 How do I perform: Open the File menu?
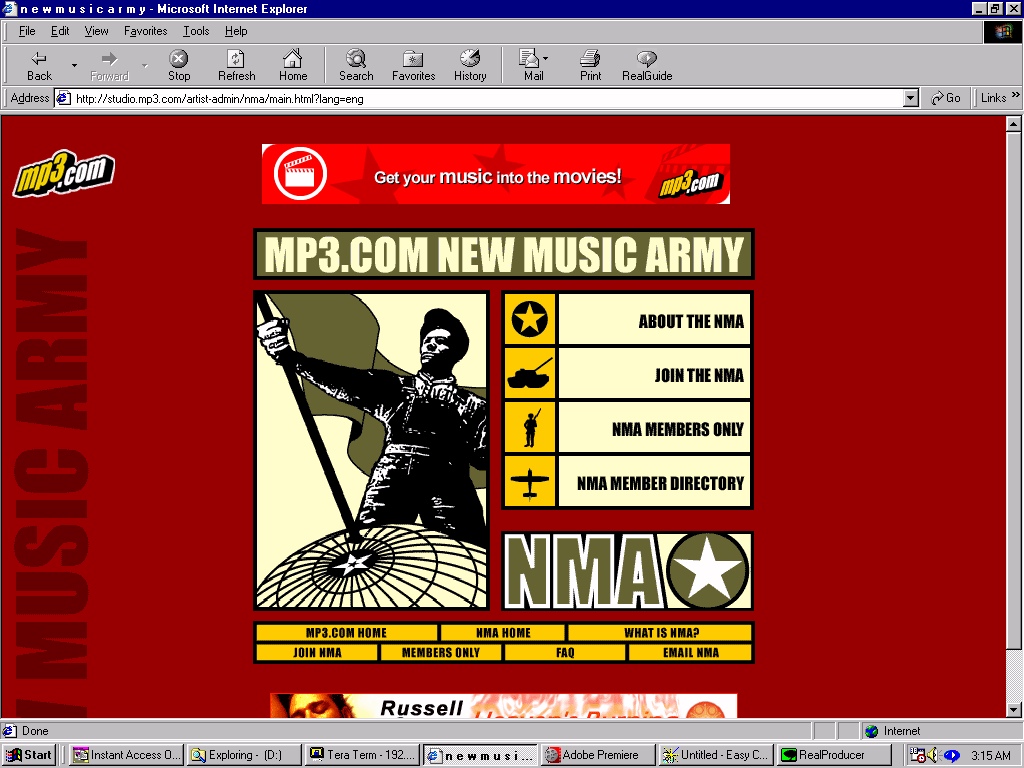[27, 31]
